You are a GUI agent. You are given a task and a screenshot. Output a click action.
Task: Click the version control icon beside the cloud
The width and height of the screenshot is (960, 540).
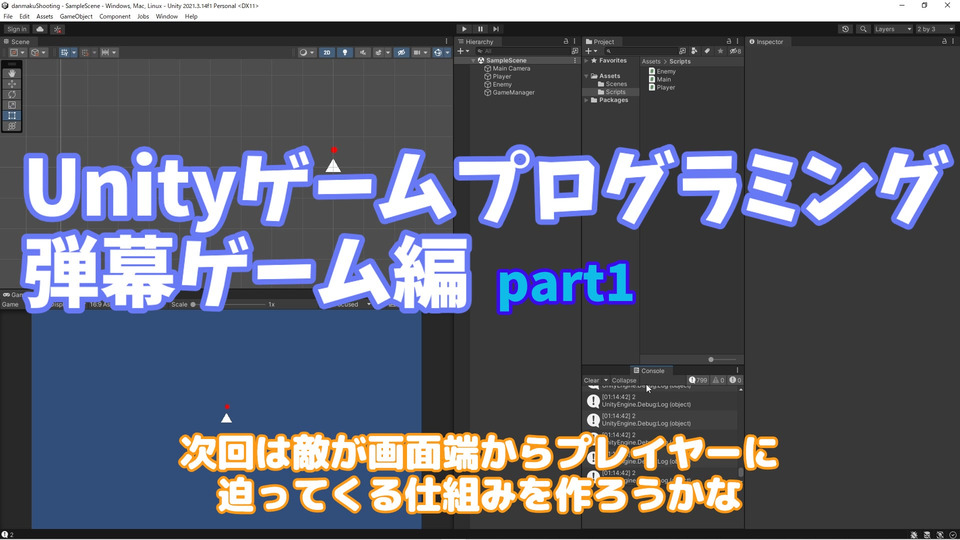[x=58, y=29]
